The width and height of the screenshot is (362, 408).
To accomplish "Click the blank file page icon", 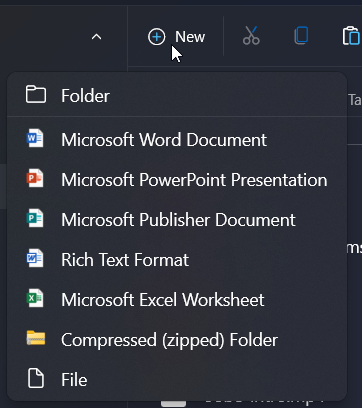I will click(36, 378).
